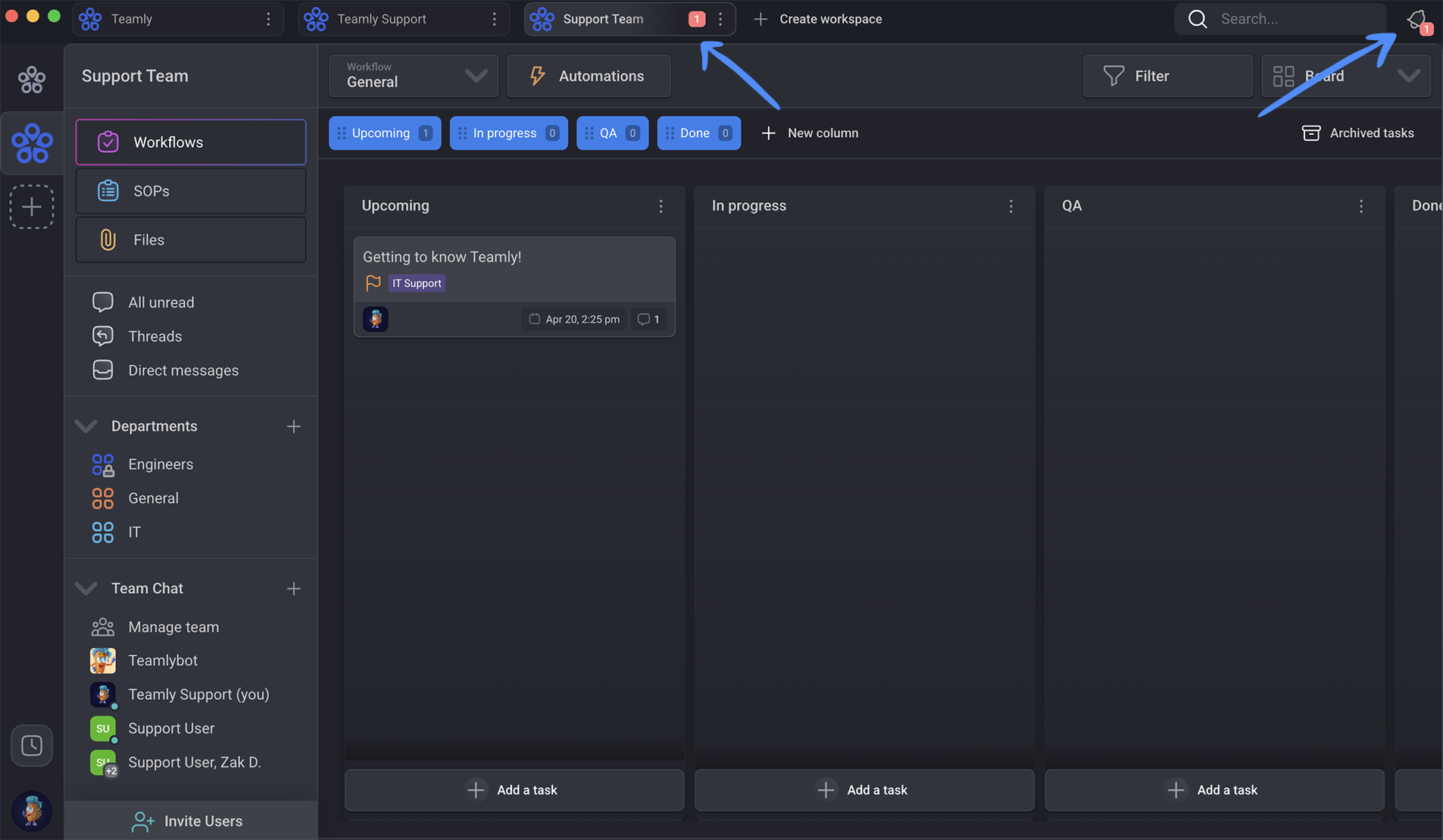Open the Filter button

coord(1167,76)
